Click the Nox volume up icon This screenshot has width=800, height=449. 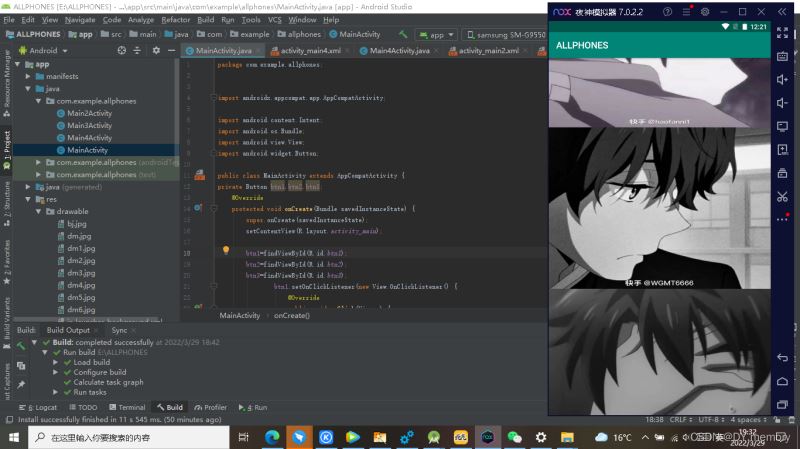[782, 80]
